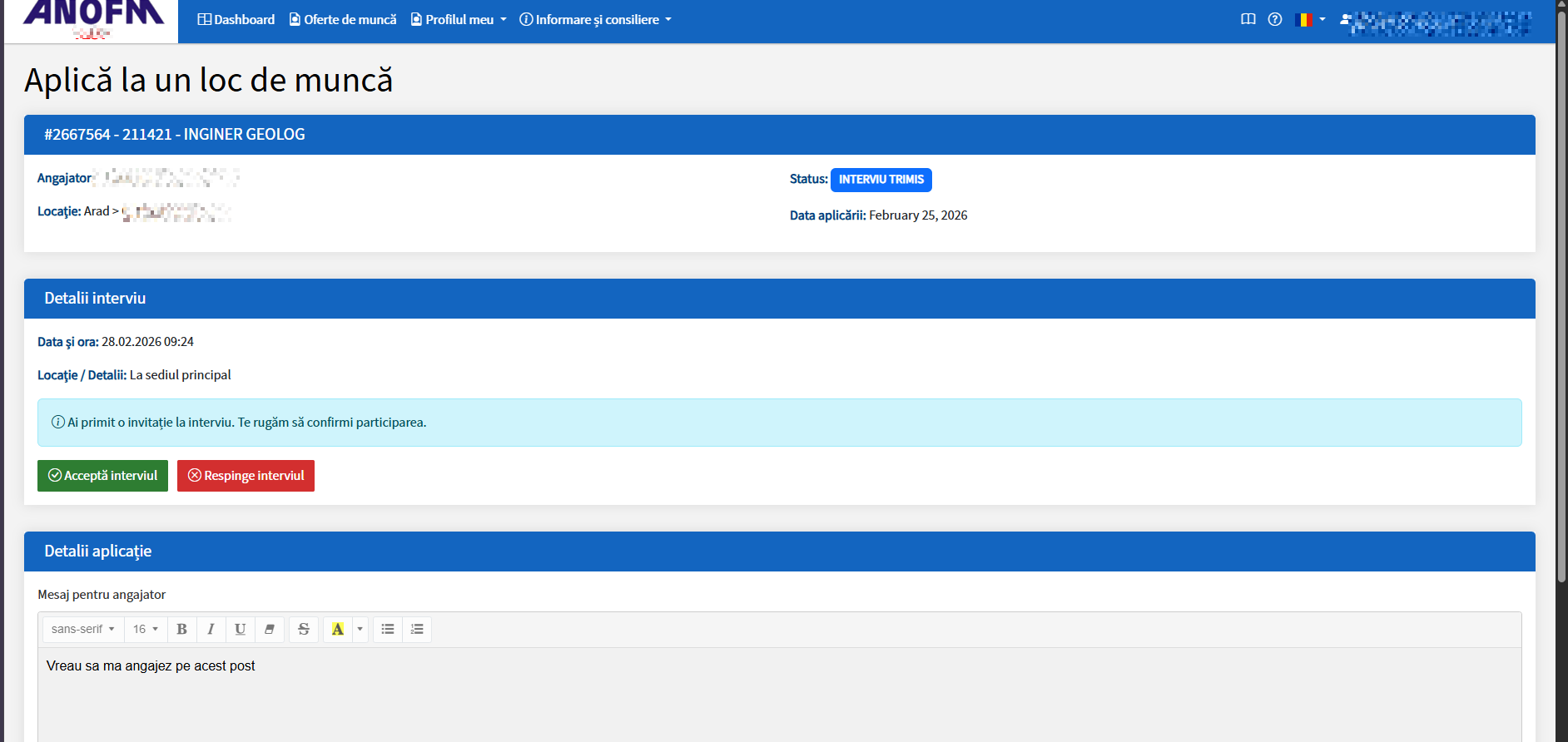
Task: Insert an ordered numbered list
Action: point(417,630)
